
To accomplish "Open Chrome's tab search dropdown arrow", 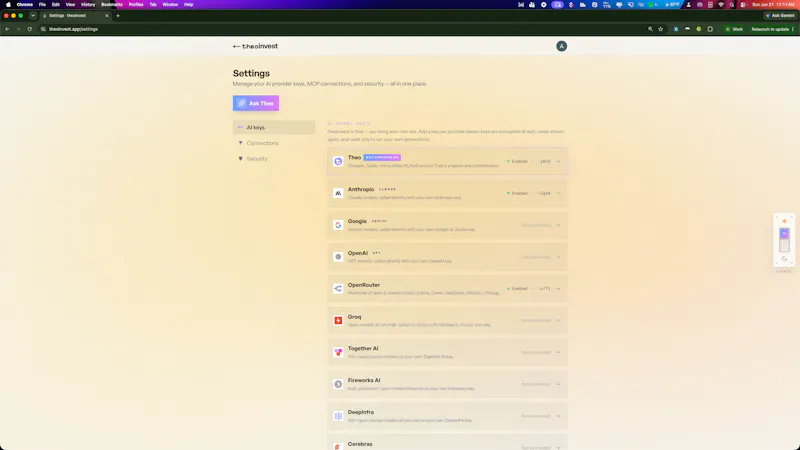I will click(33, 16).
